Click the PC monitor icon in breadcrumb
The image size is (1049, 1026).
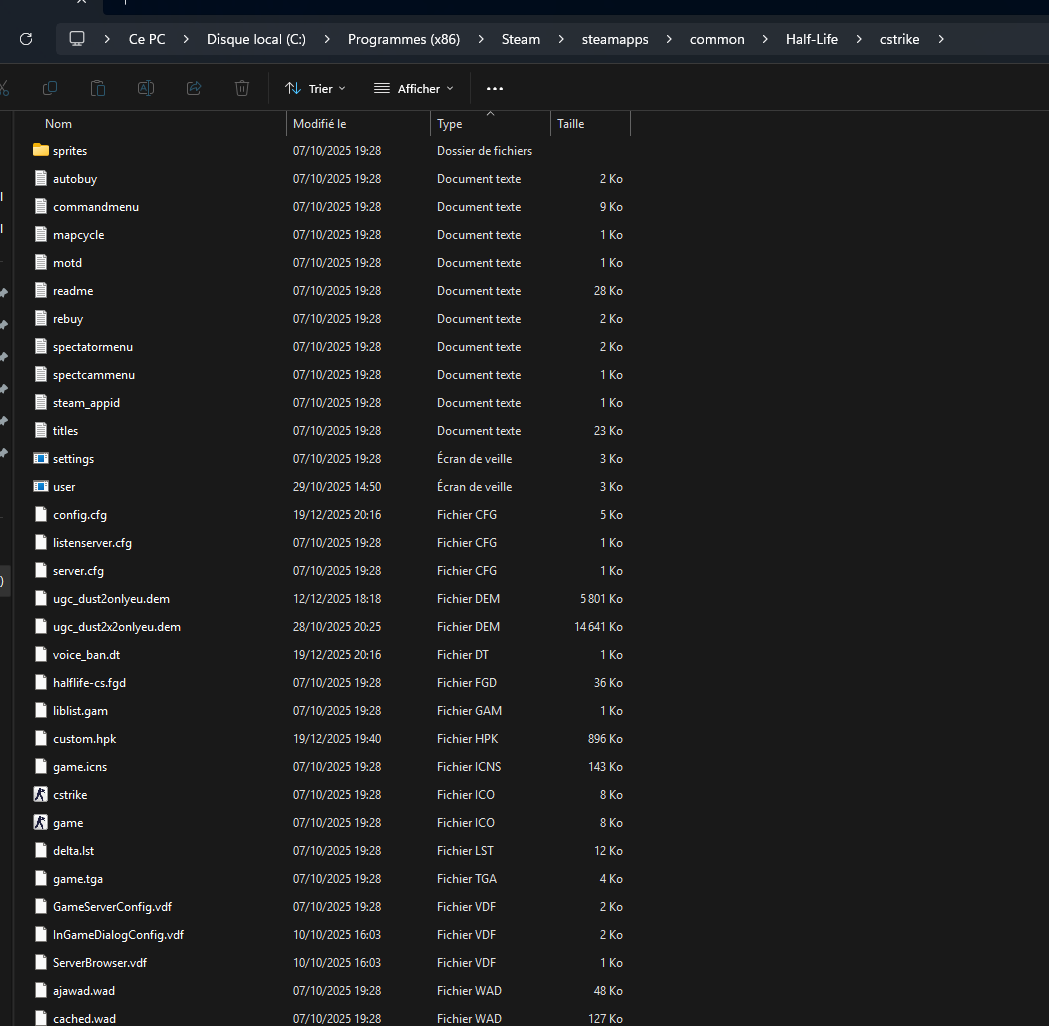pyautogui.click(x=77, y=39)
